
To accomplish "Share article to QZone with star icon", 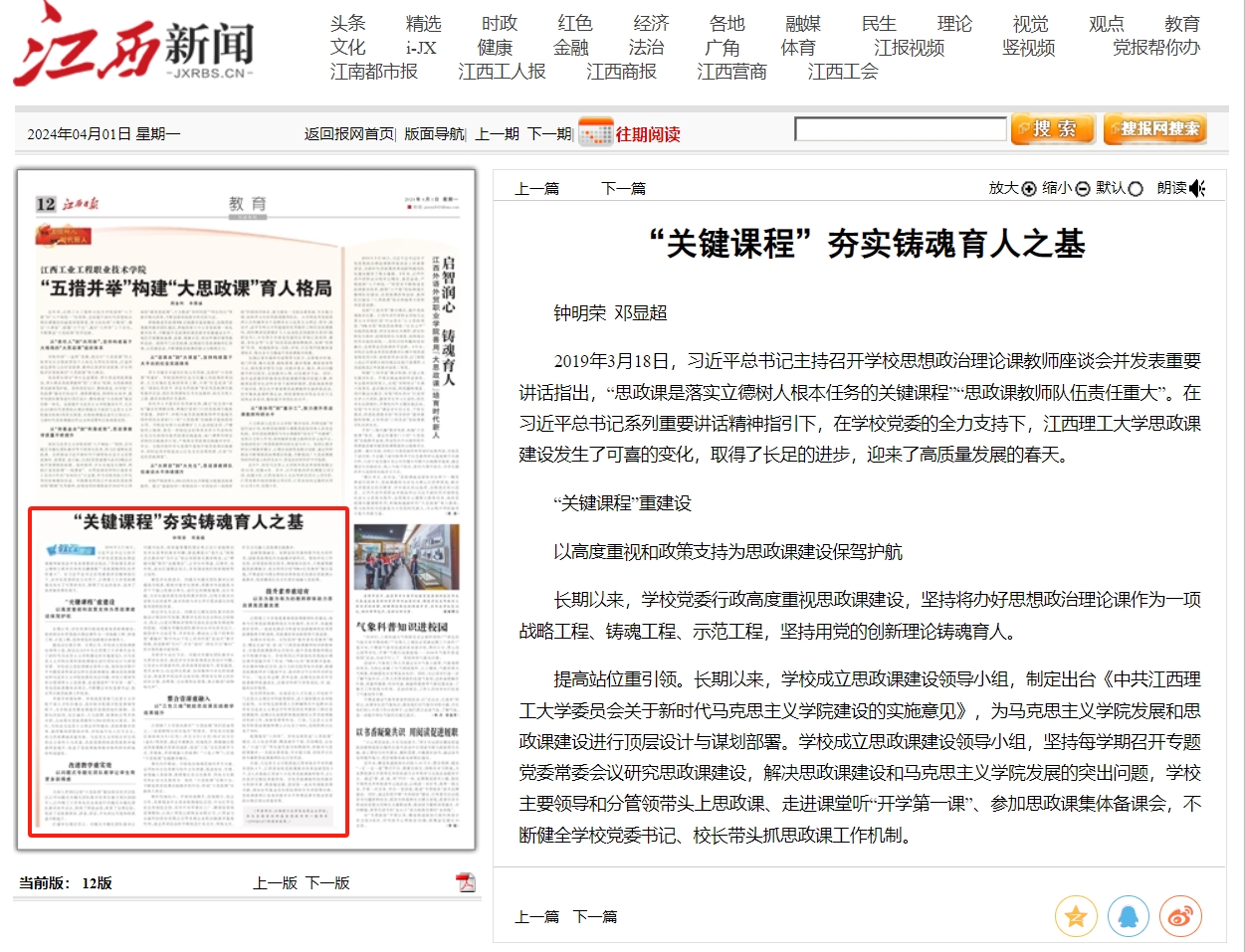I will point(1076,916).
